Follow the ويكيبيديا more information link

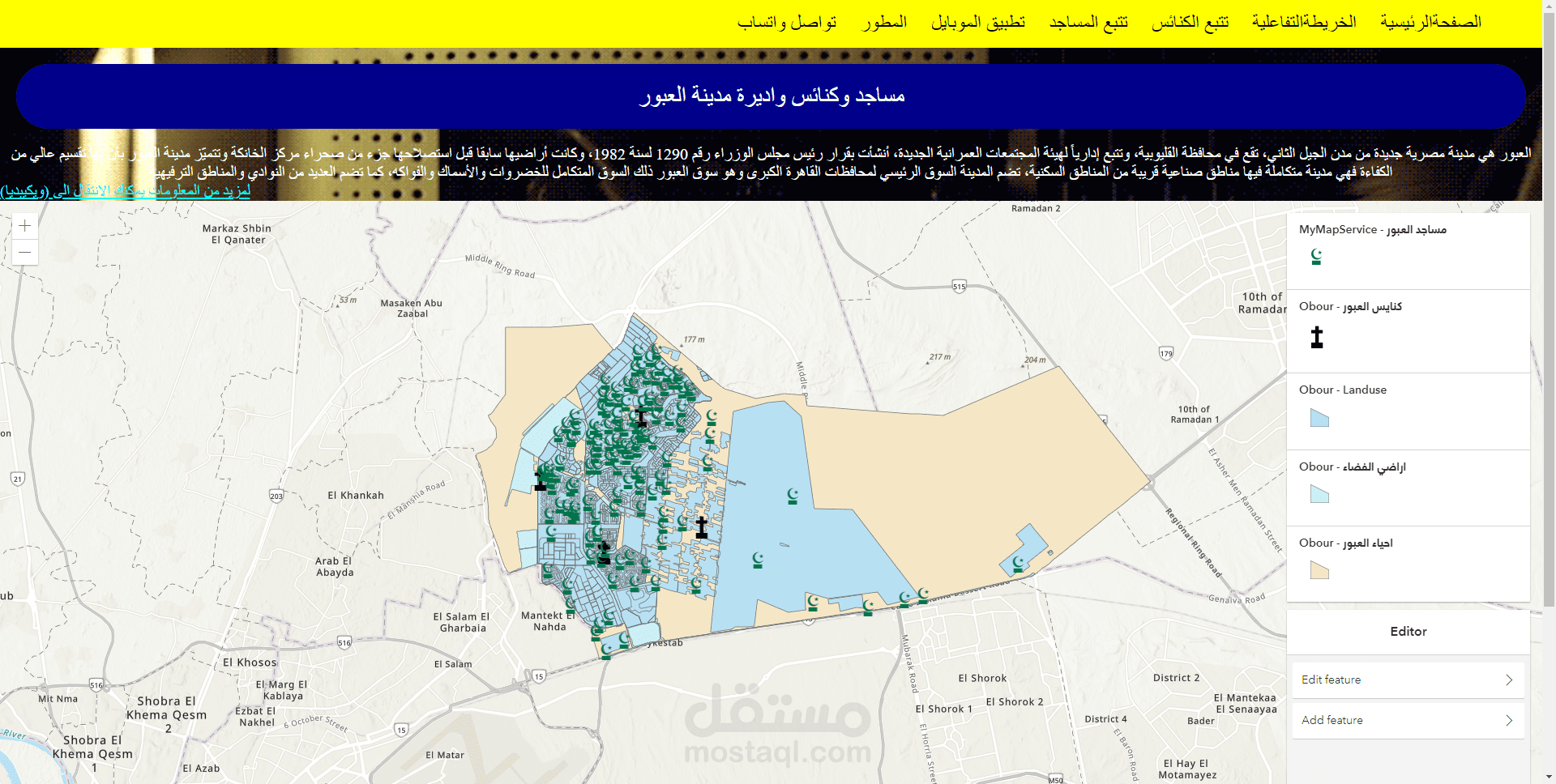(126, 191)
